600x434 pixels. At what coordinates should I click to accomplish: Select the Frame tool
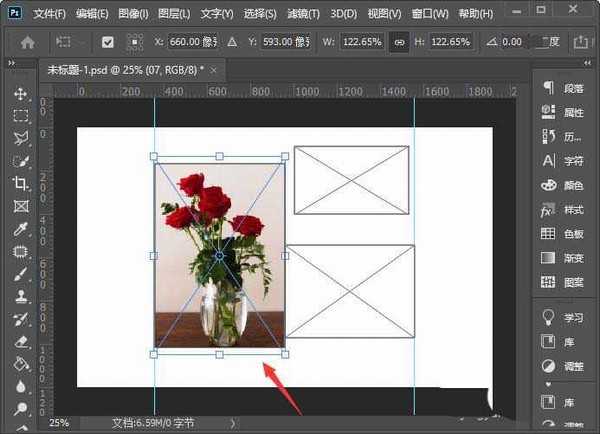[20, 206]
